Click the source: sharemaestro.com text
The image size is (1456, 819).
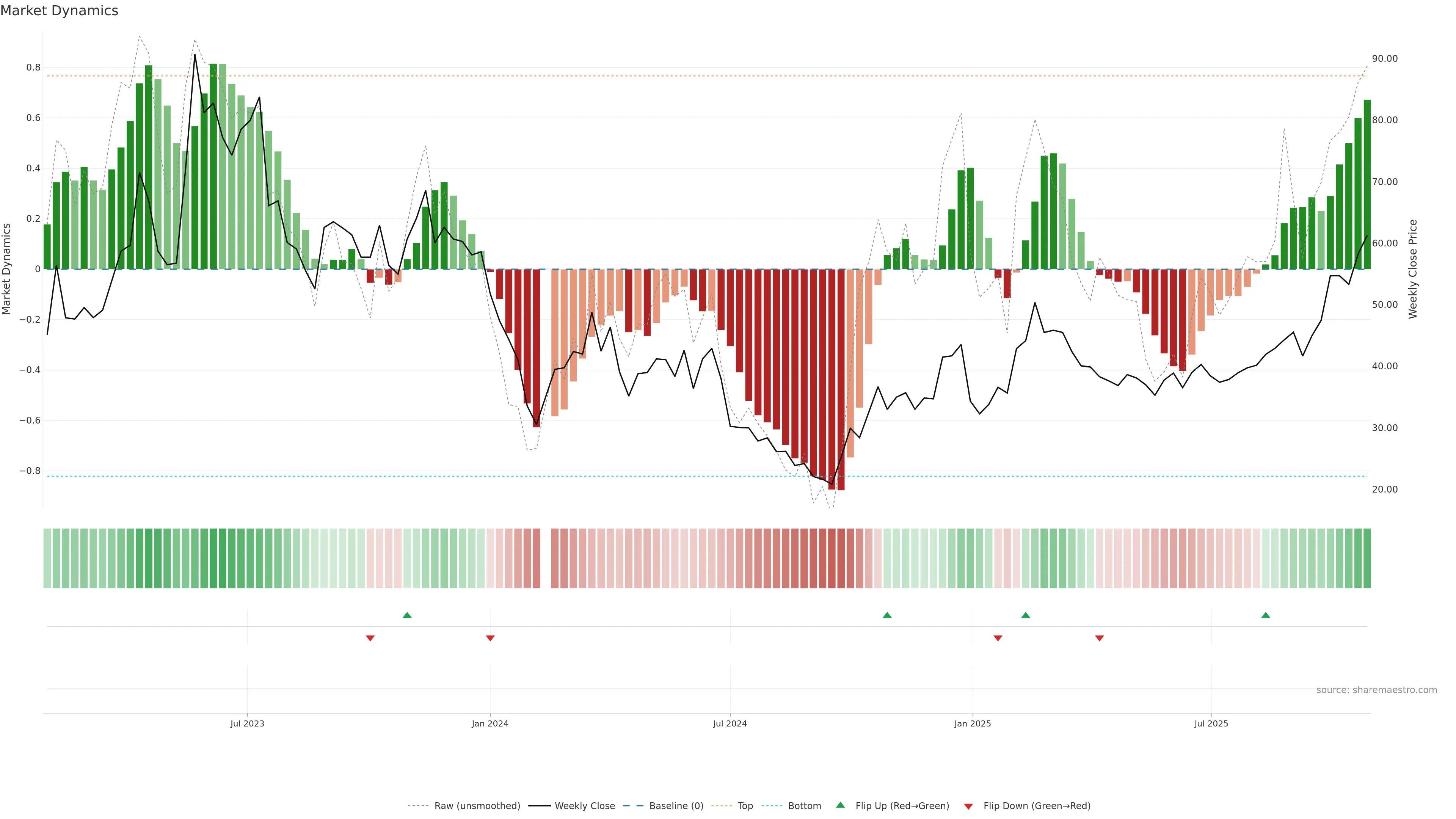pyautogui.click(x=1376, y=690)
